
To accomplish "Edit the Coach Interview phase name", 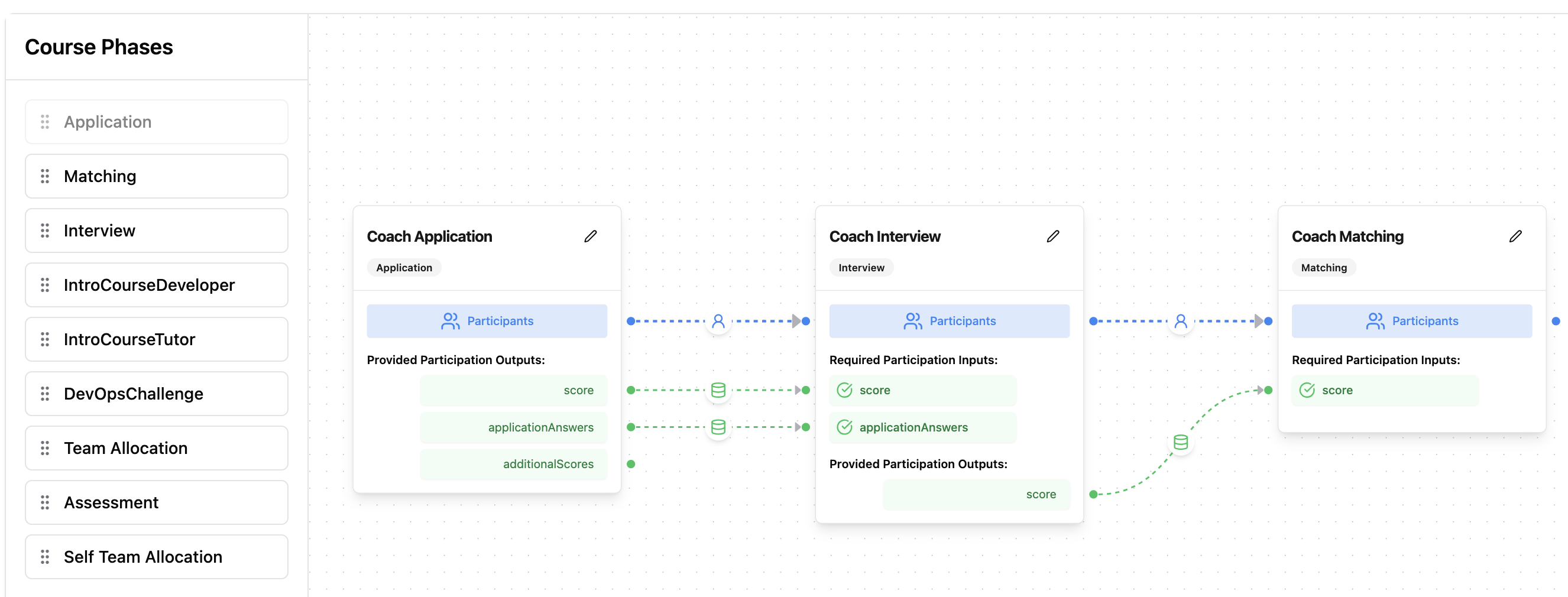I will pyautogui.click(x=1052, y=236).
